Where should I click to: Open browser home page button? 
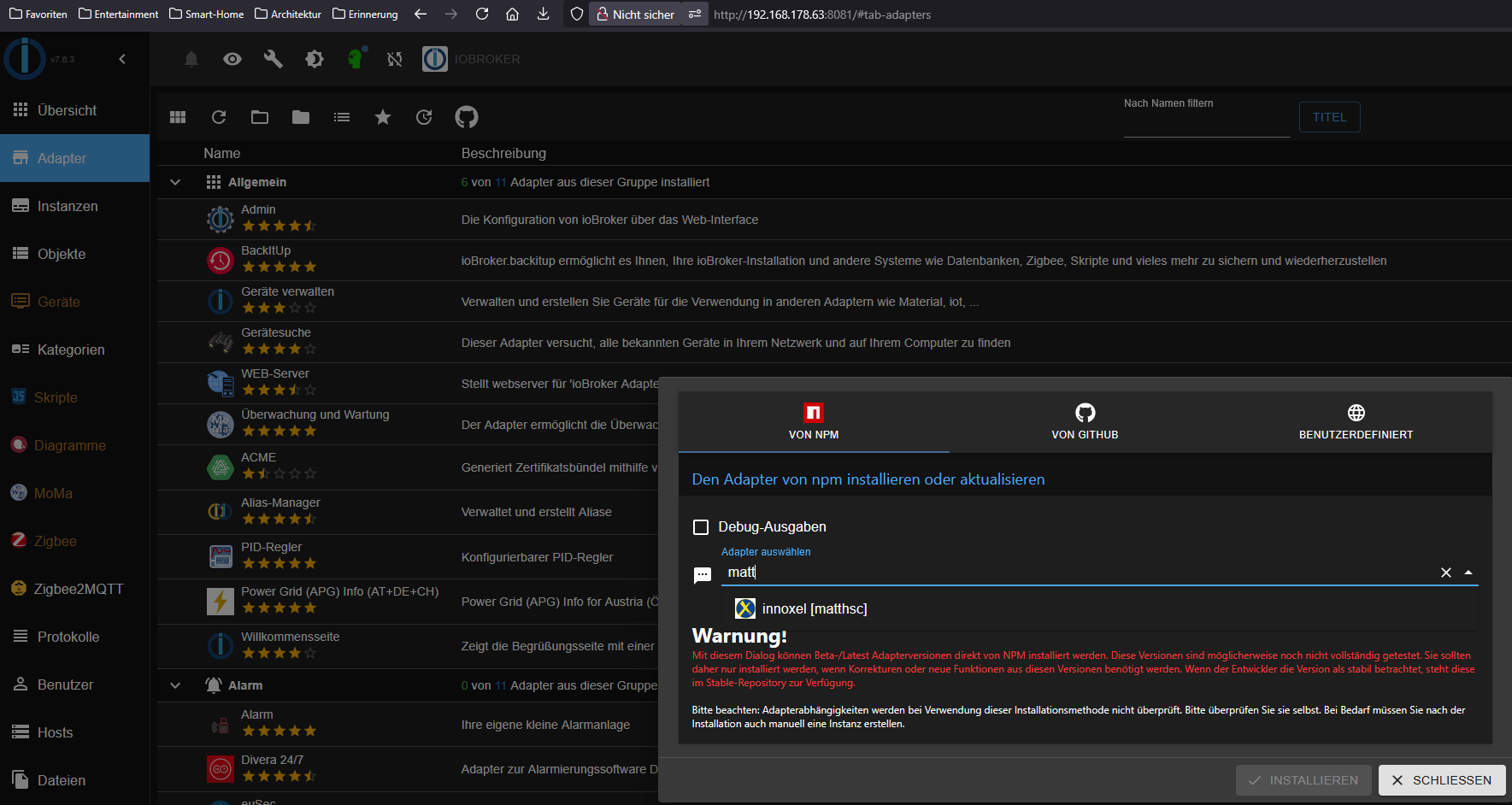tap(513, 14)
